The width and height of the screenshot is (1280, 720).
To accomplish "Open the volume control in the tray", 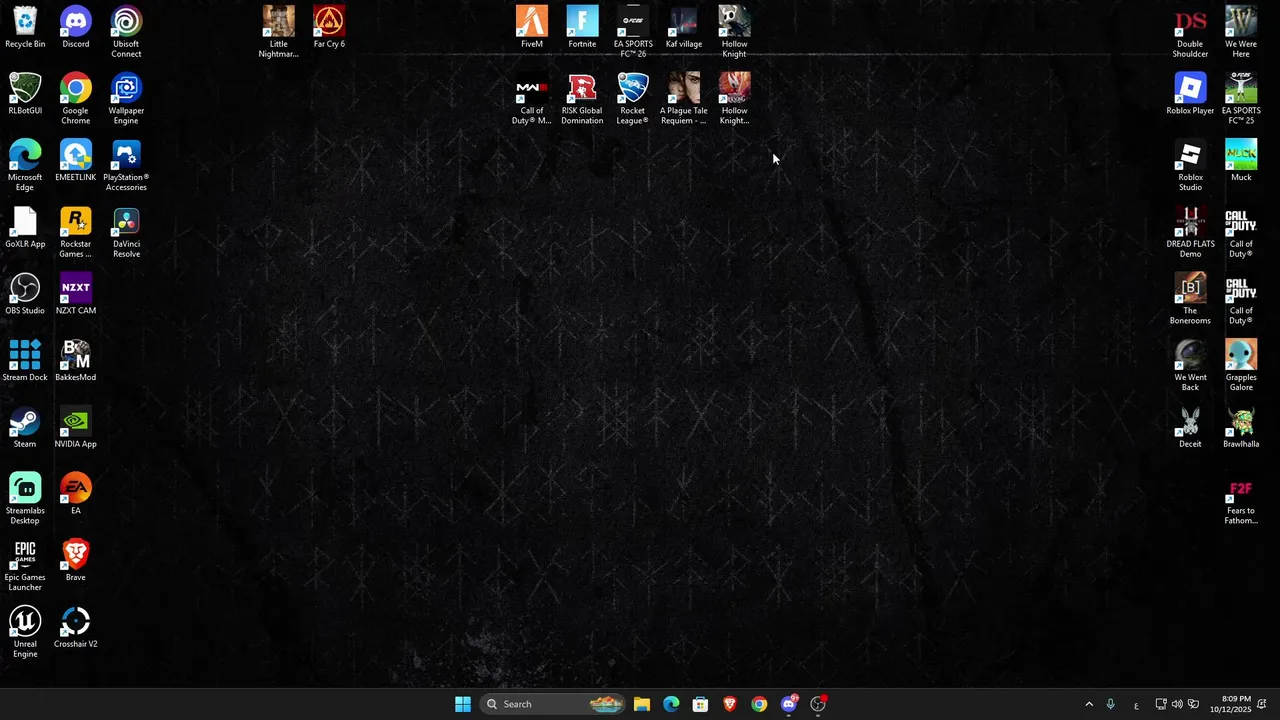I will [x=1177, y=704].
